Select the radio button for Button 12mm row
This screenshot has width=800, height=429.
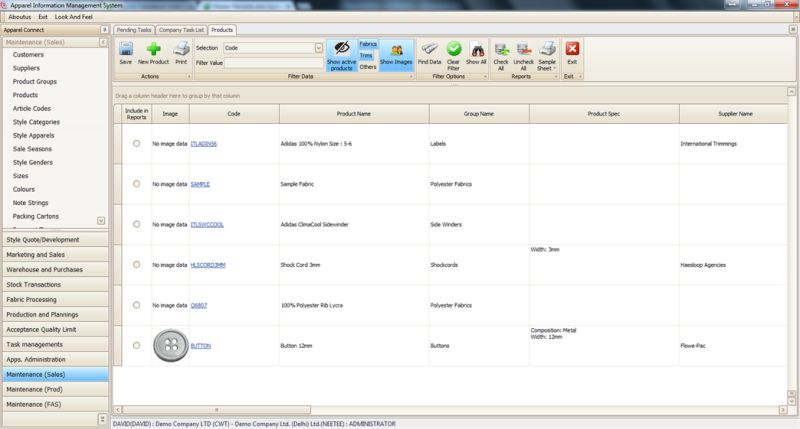coord(136,345)
